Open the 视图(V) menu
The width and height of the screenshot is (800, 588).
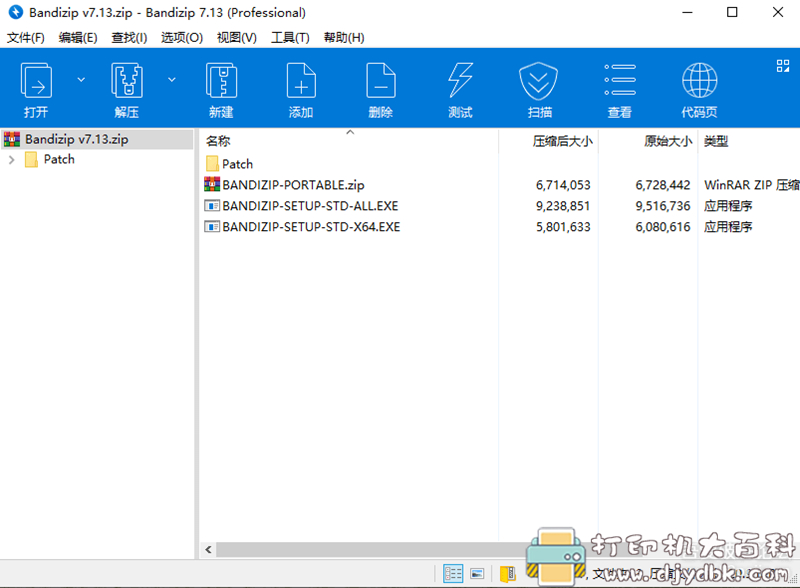(x=237, y=38)
